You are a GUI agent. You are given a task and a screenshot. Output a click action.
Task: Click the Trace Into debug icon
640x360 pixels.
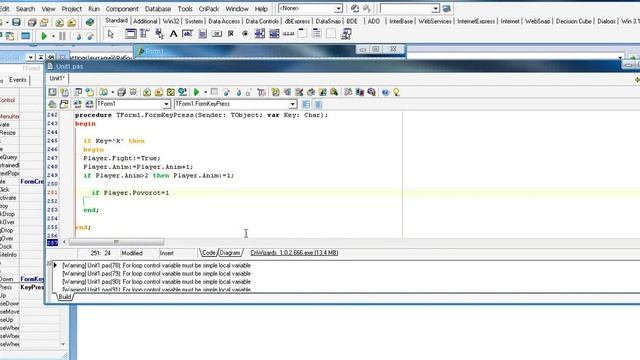pyautogui.click(x=78, y=36)
